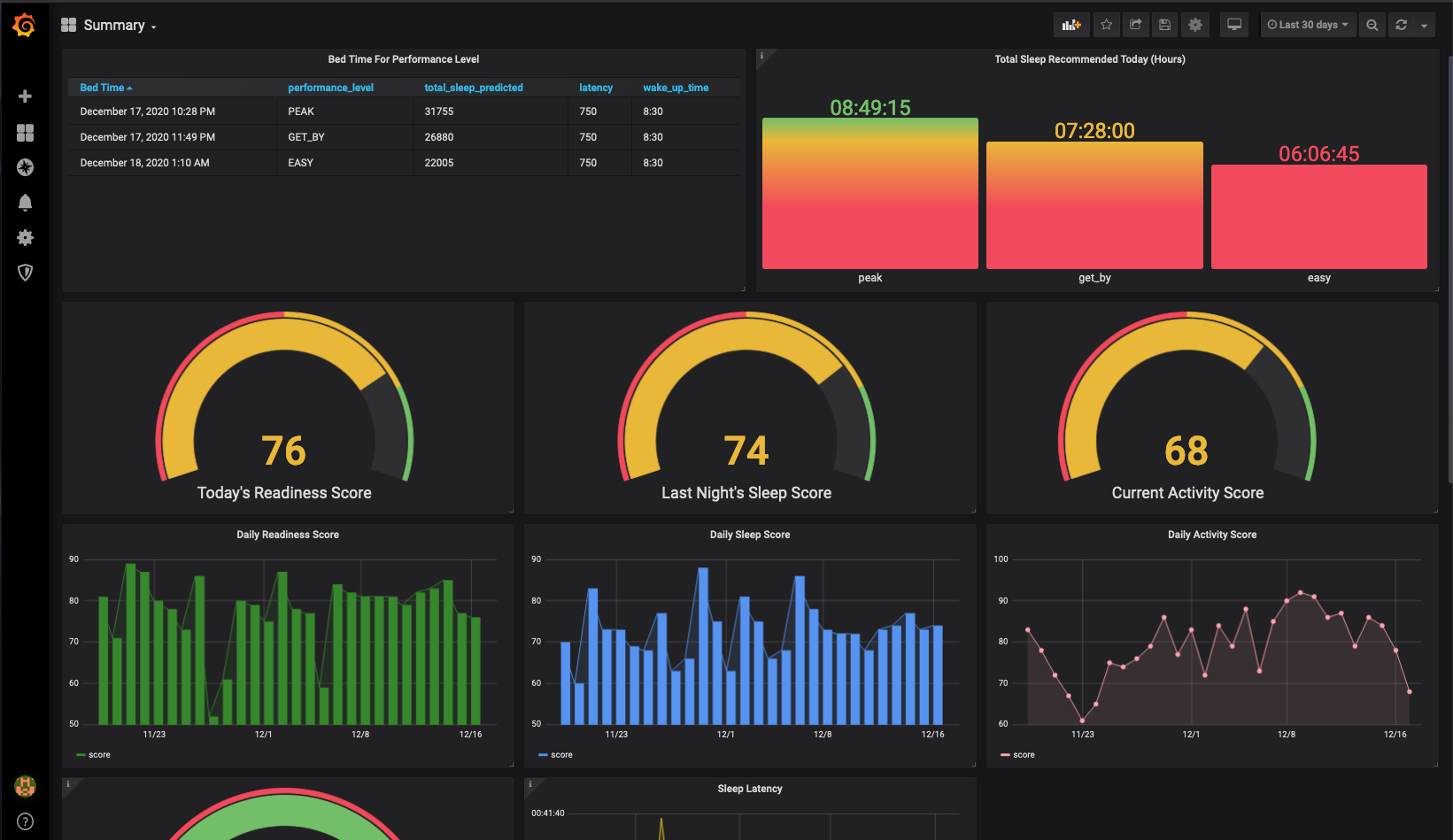Sort by total_sleep_predicted column header
1453x840 pixels.
point(473,88)
